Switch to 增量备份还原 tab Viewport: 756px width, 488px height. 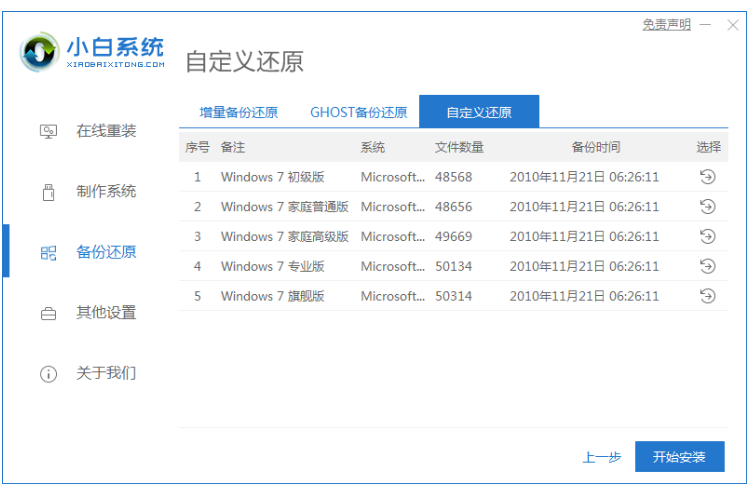click(x=239, y=112)
